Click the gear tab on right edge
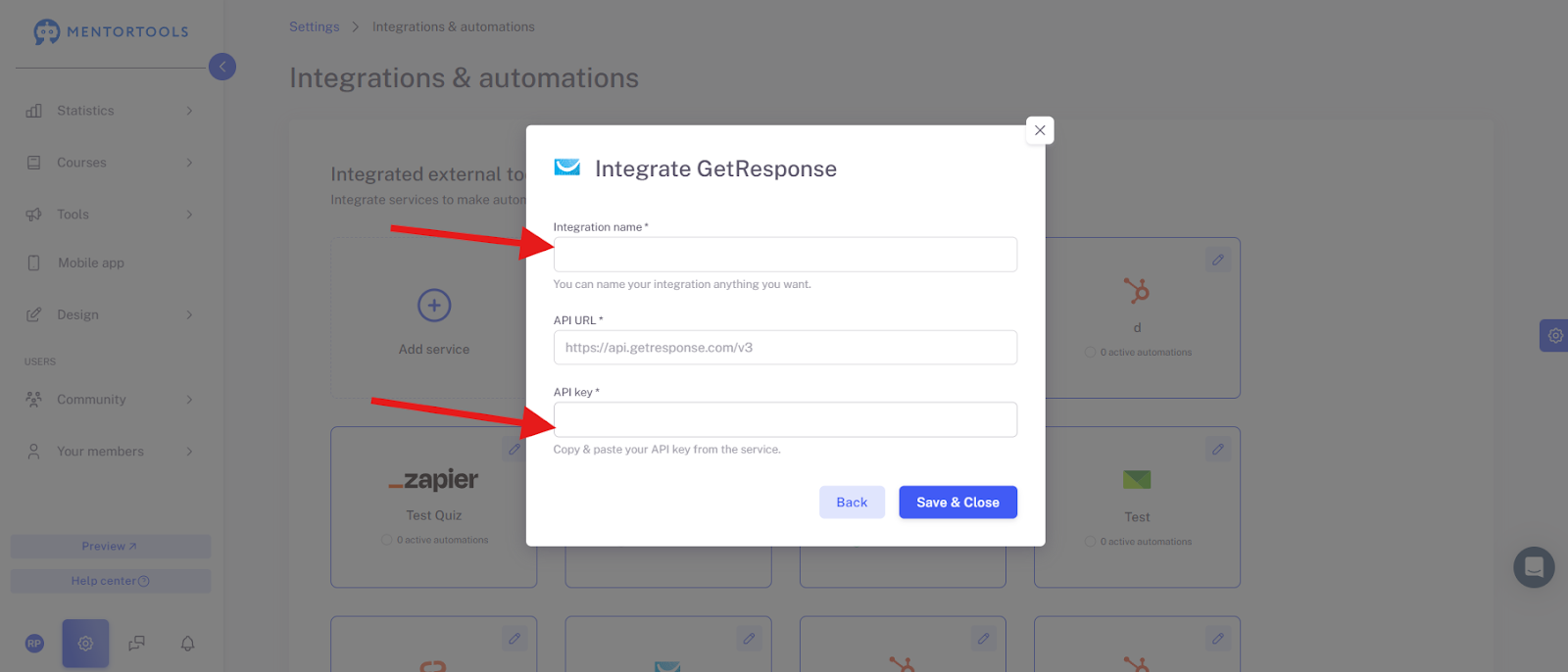 tap(1554, 335)
